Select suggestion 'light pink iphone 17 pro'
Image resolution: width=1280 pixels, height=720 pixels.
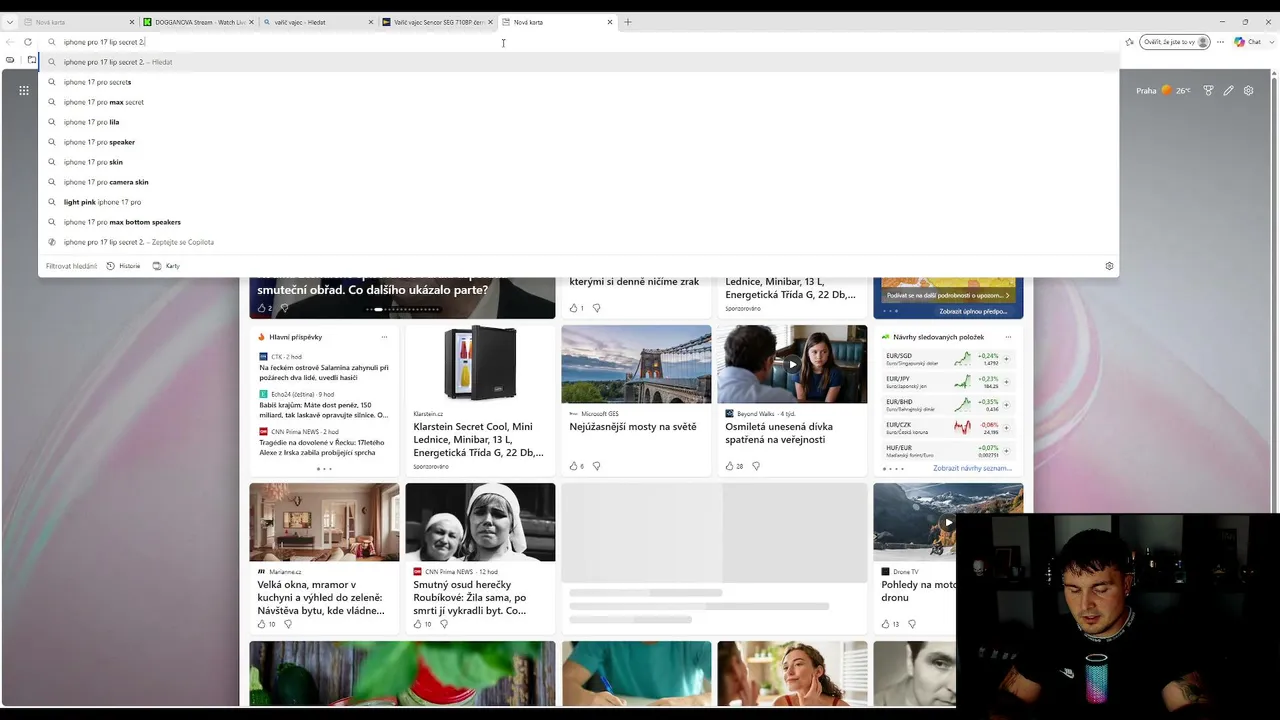[x=579, y=202]
